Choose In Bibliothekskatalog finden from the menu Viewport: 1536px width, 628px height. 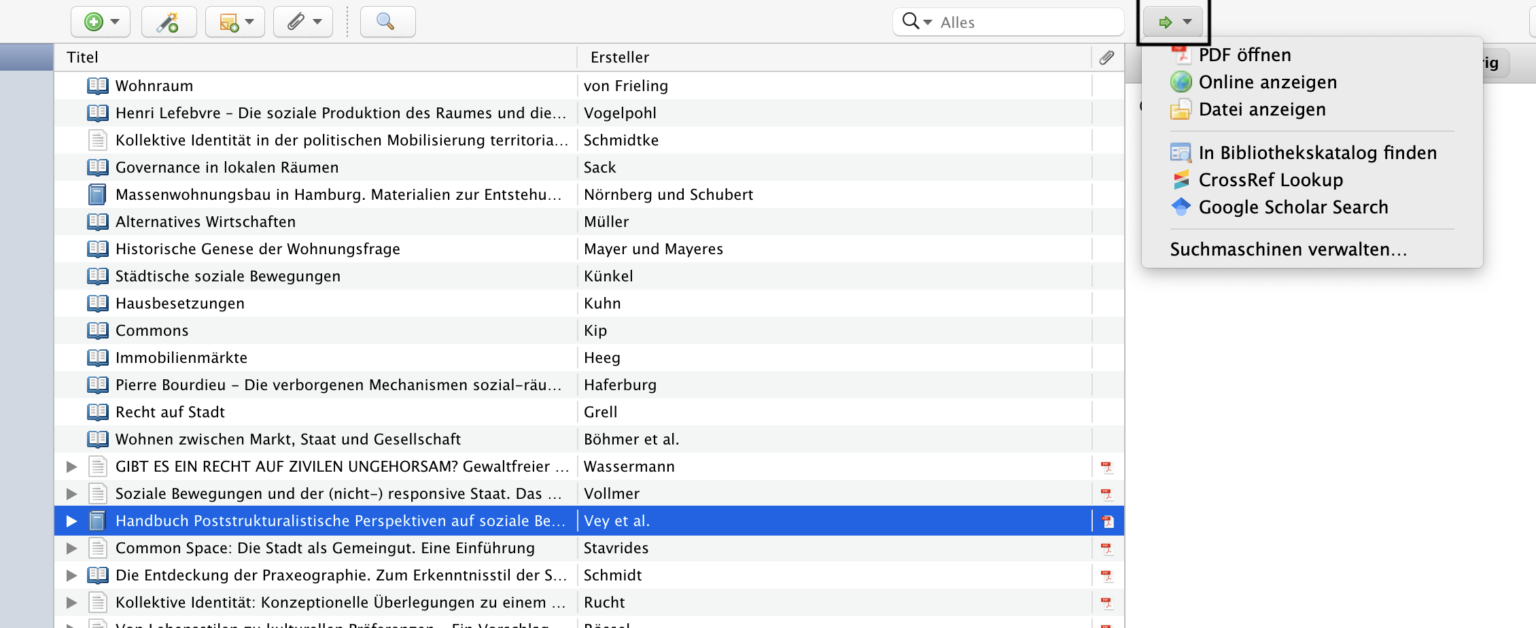coord(1318,152)
